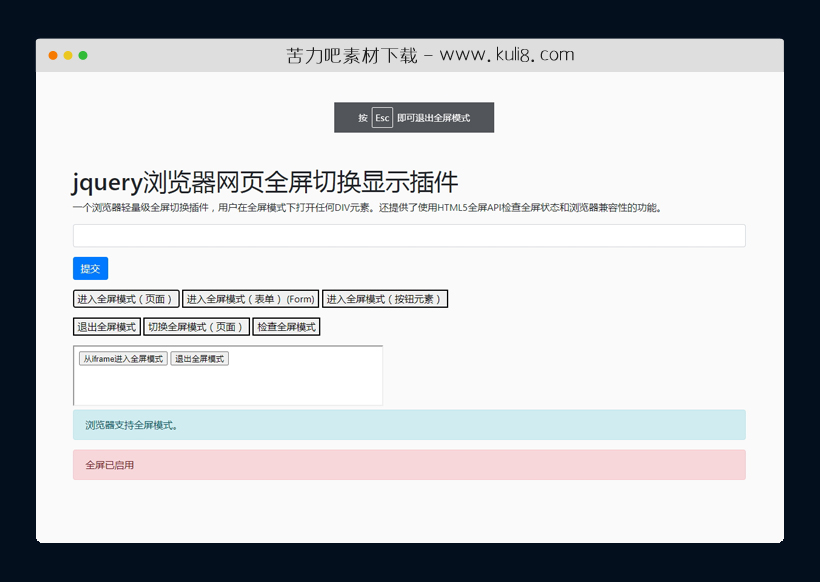The image size is (820, 582).
Task: Click the 检查全屏模式 button
Action: point(286,326)
